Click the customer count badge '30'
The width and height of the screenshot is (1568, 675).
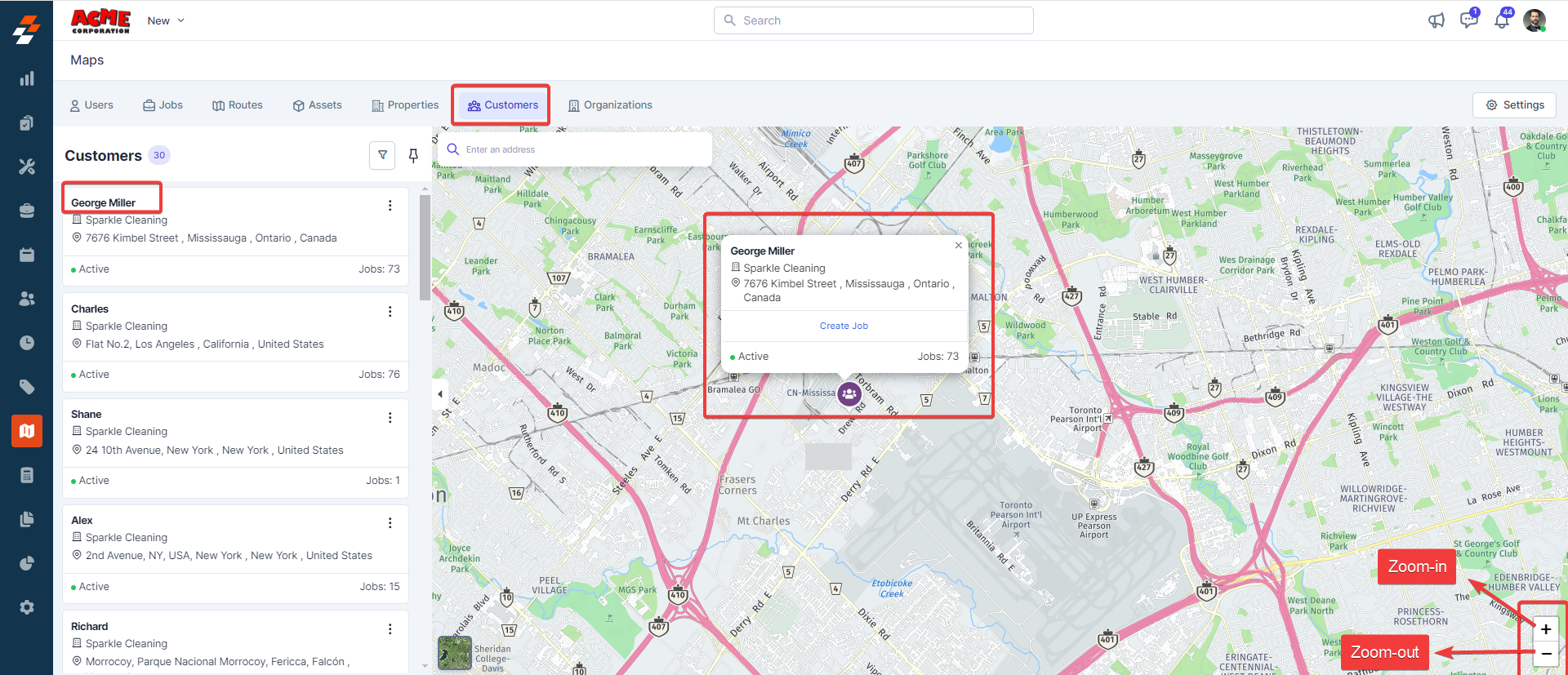[x=159, y=155]
